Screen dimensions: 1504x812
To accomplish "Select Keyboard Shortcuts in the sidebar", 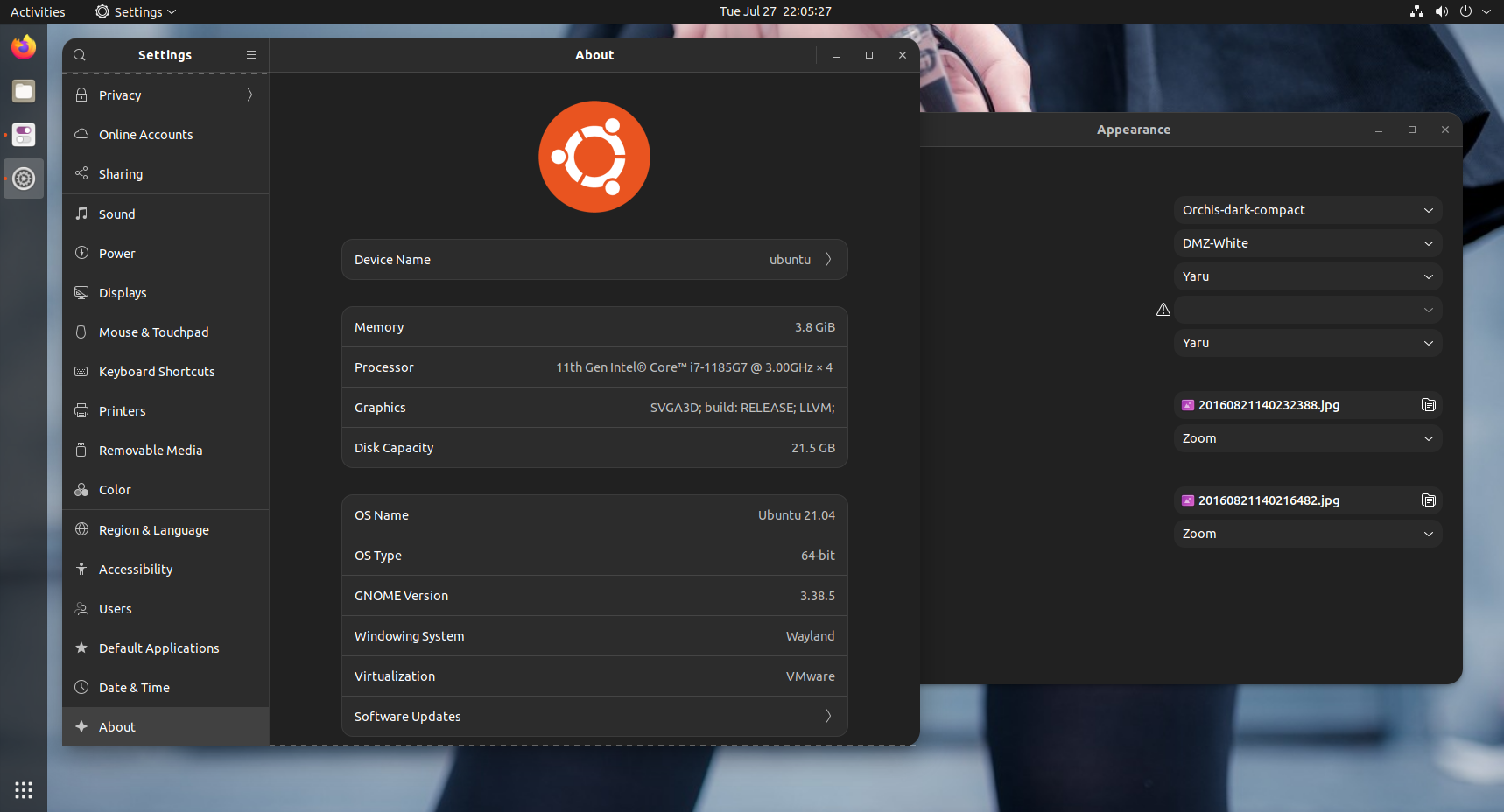I will 157,371.
